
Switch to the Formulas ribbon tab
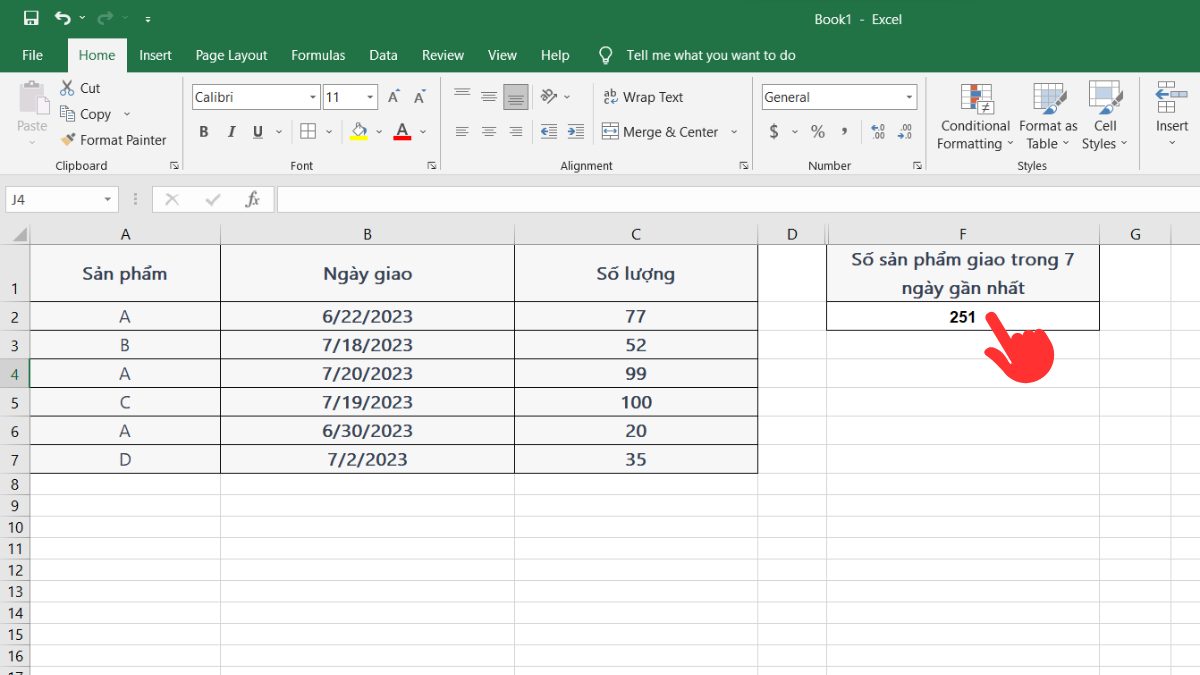(x=317, y=55)
